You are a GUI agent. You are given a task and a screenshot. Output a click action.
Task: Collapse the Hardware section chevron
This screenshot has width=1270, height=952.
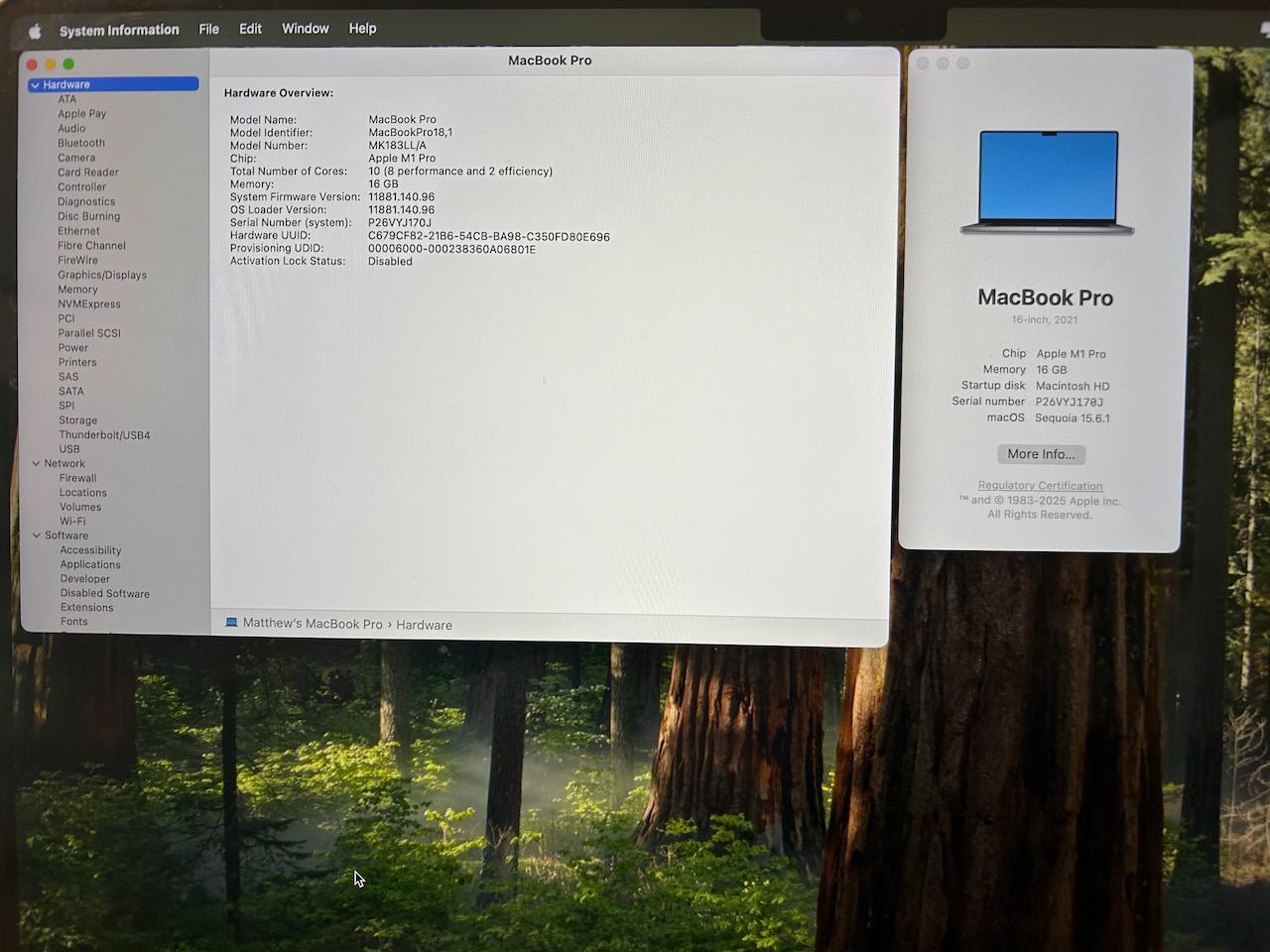pyautogui.click(x=36, y=85)
